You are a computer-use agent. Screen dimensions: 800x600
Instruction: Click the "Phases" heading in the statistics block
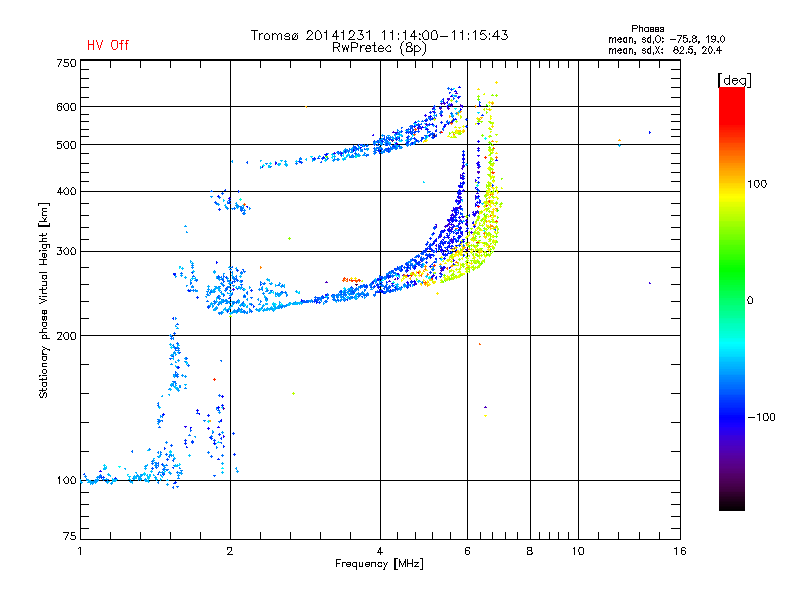point(647,29)
